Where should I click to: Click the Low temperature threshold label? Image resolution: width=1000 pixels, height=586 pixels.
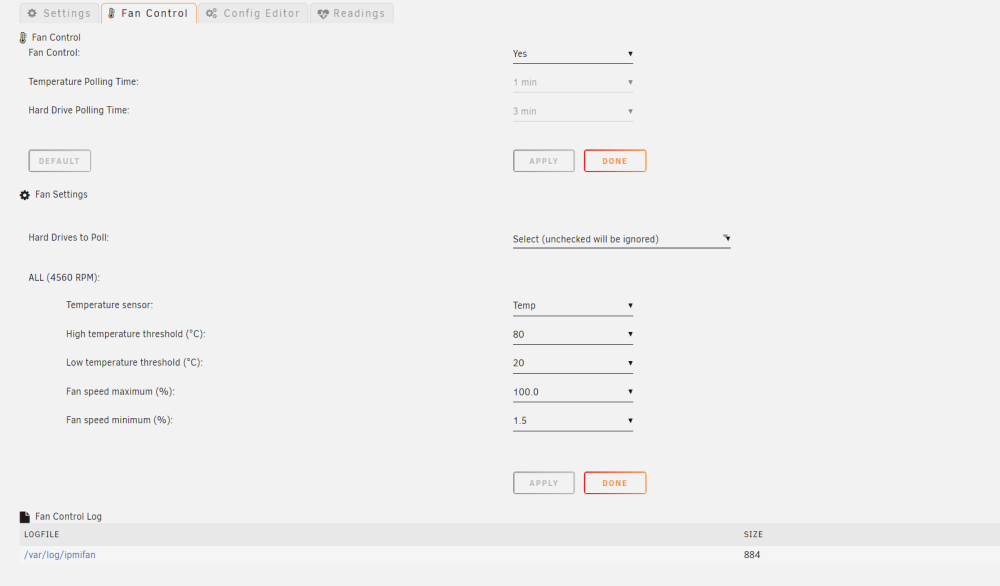(x=134, y=363)
